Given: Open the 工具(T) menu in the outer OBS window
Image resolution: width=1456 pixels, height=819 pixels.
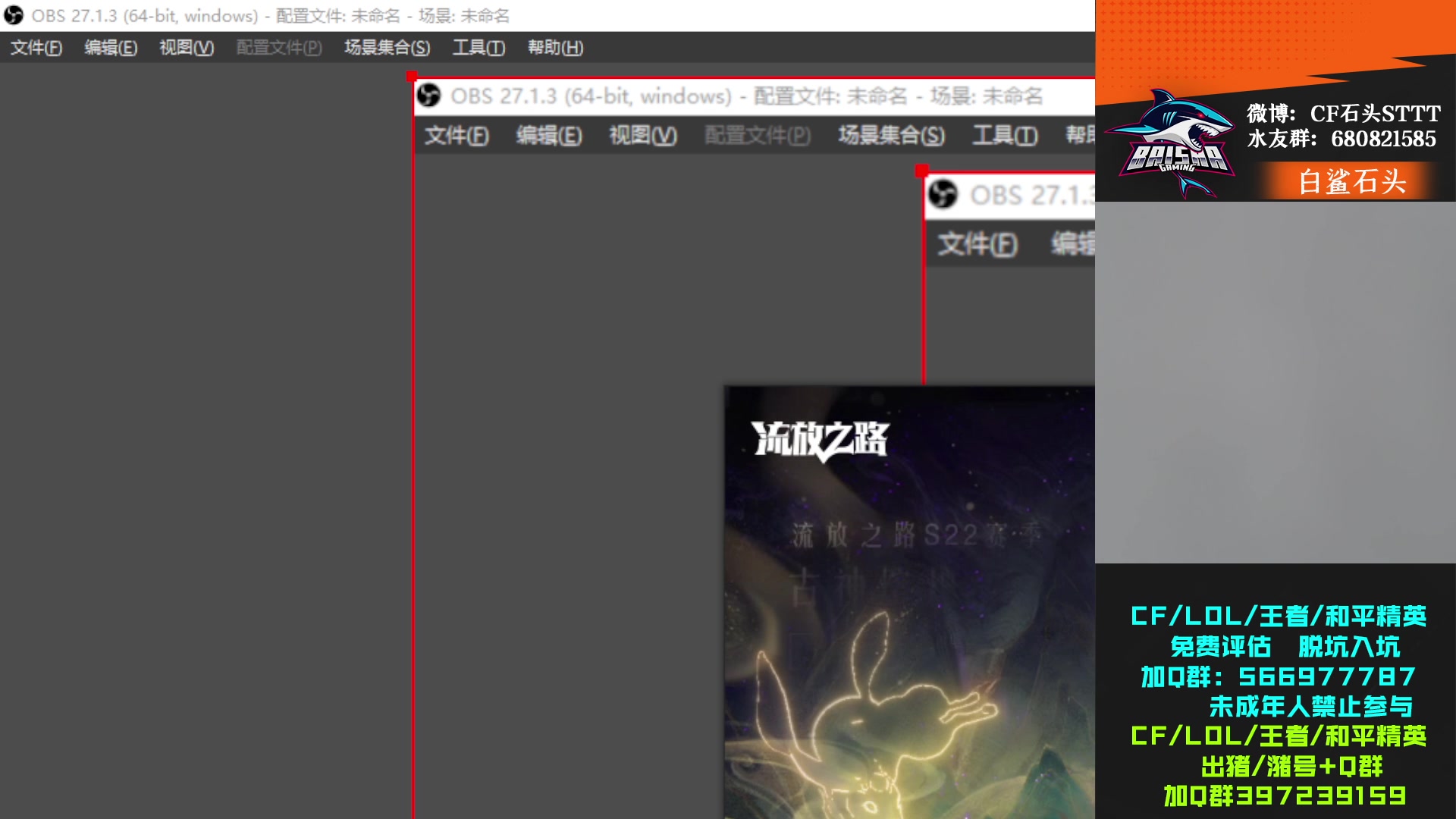Looking at the screenshot, I should (x=479, y=48).
